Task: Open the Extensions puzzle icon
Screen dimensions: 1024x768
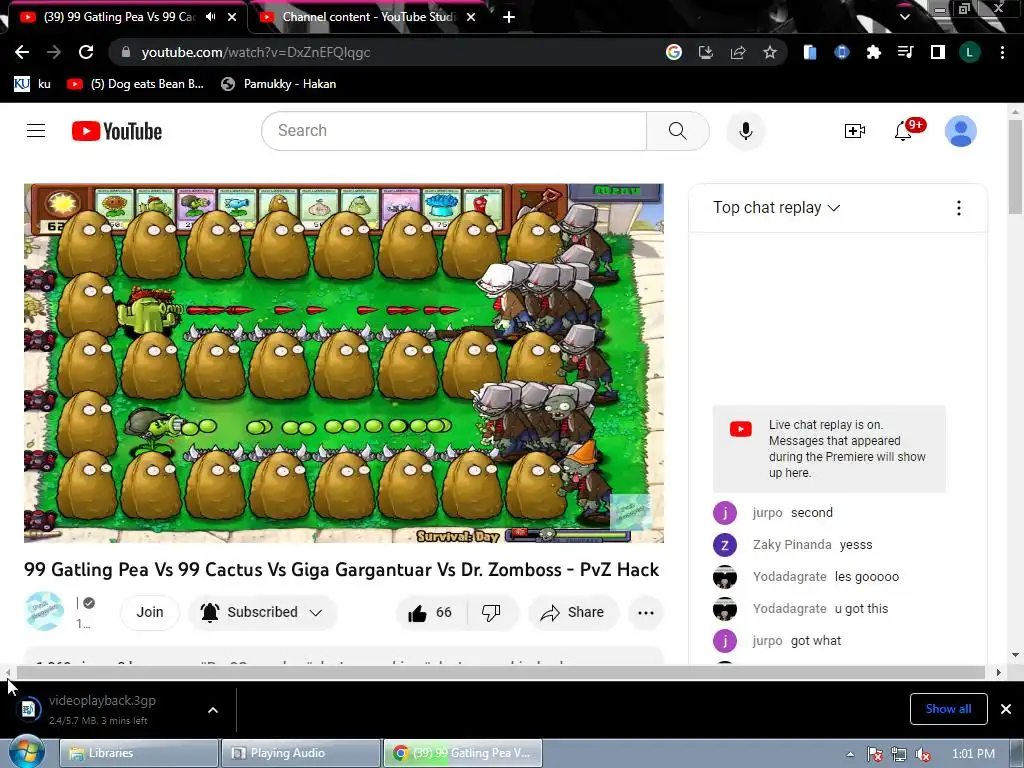Action: (873, 52)
